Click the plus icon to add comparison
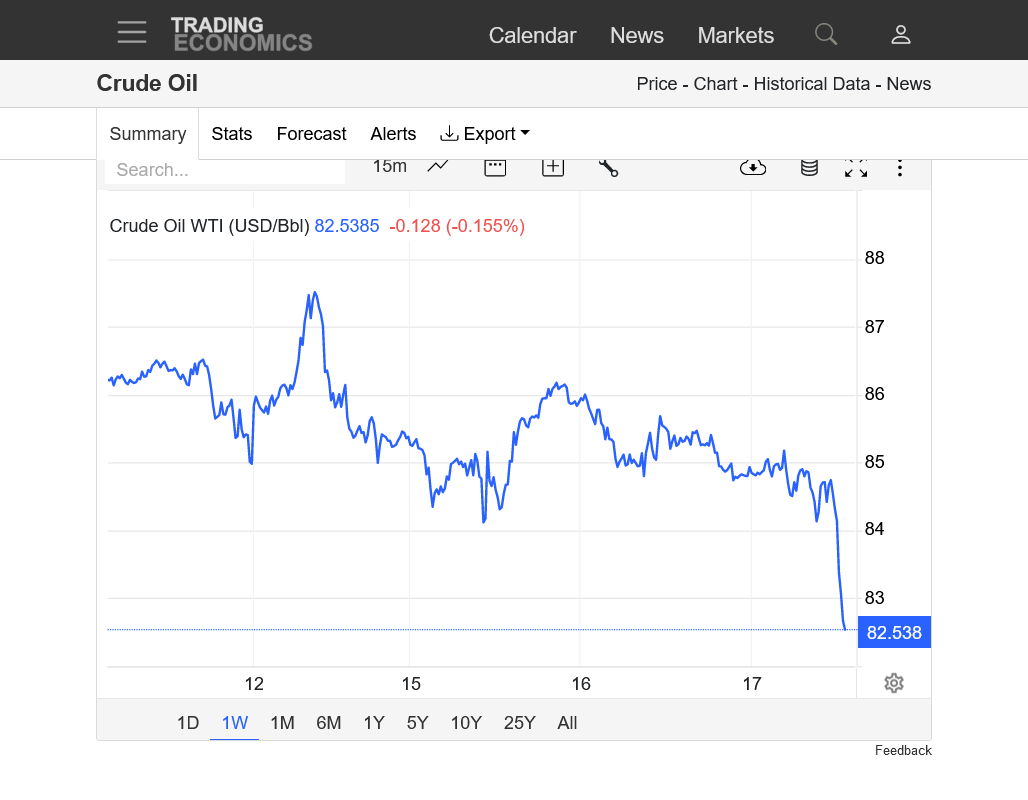 click(553, 167)
